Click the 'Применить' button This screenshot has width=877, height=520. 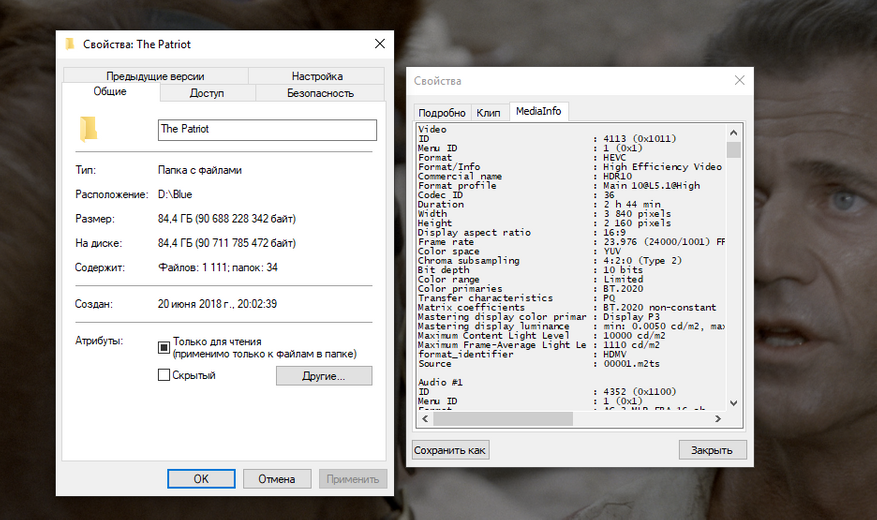[x=353, y=479]
